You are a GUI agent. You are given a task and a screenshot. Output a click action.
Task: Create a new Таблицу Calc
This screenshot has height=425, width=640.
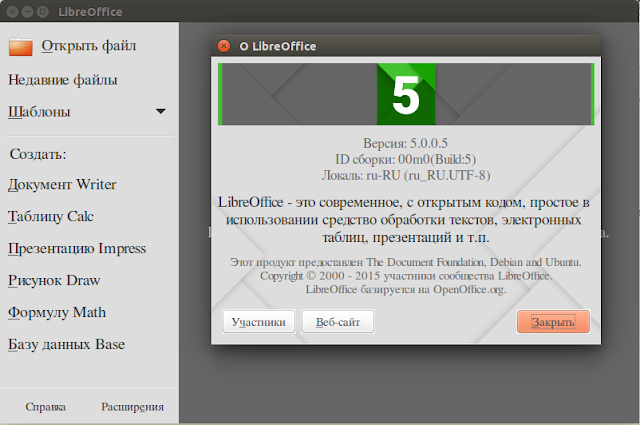point(51,216)
